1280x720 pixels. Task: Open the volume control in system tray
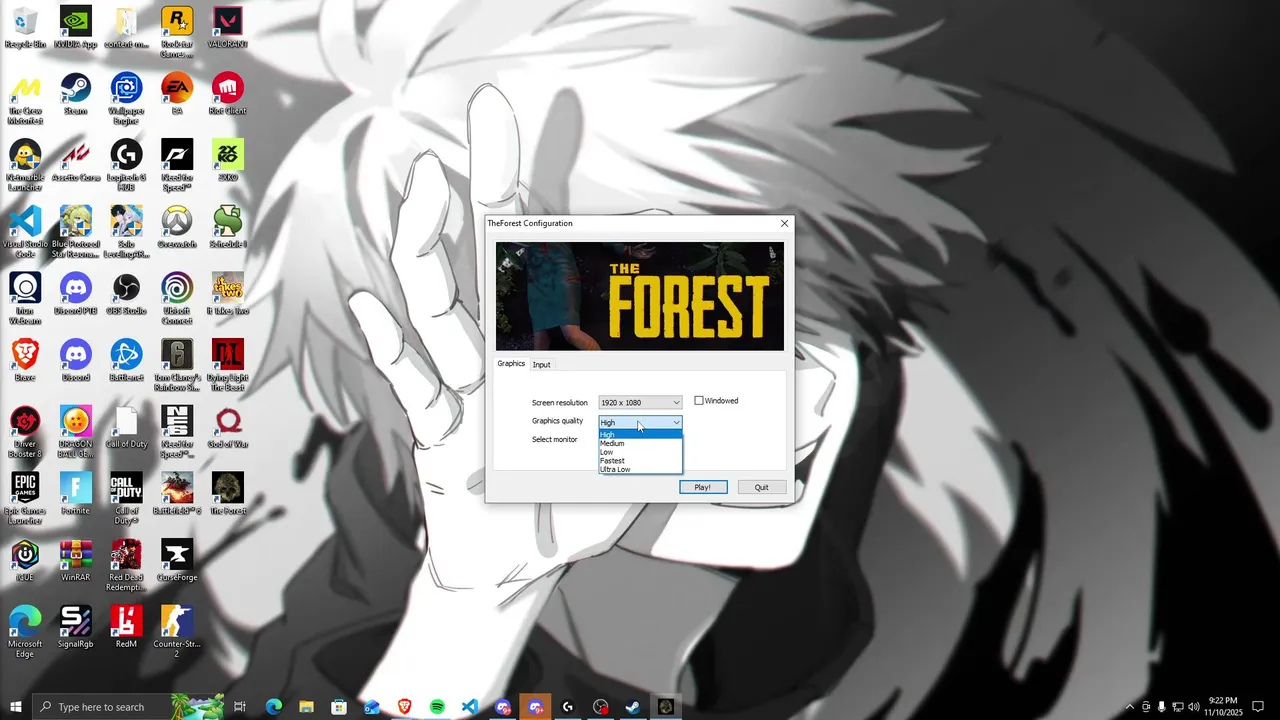pos(1193,707)
